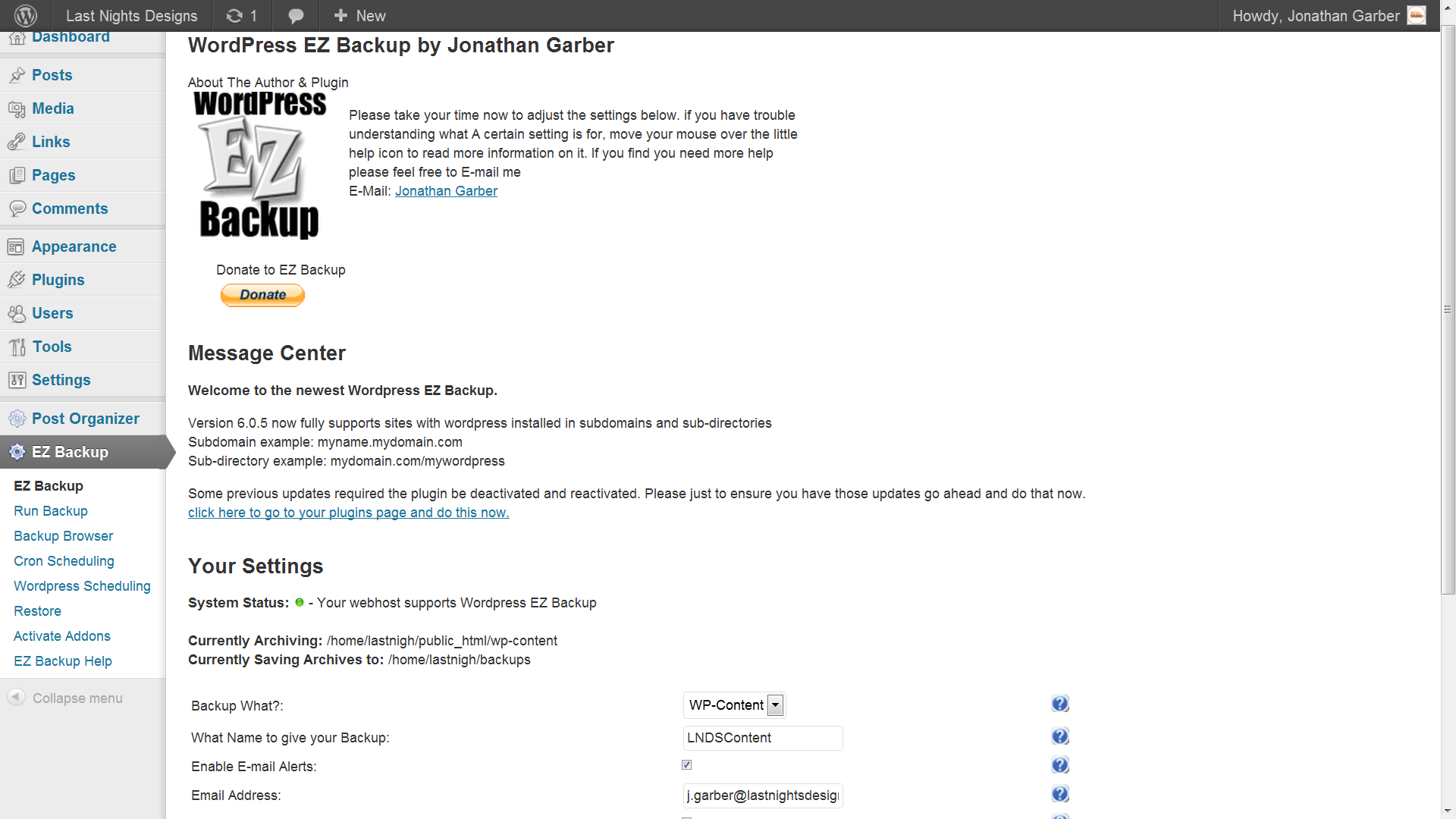The height and width of the screenshot is (819, 1456).
Task: Open the Run Backup submenu link
Action: coord(51,511)
